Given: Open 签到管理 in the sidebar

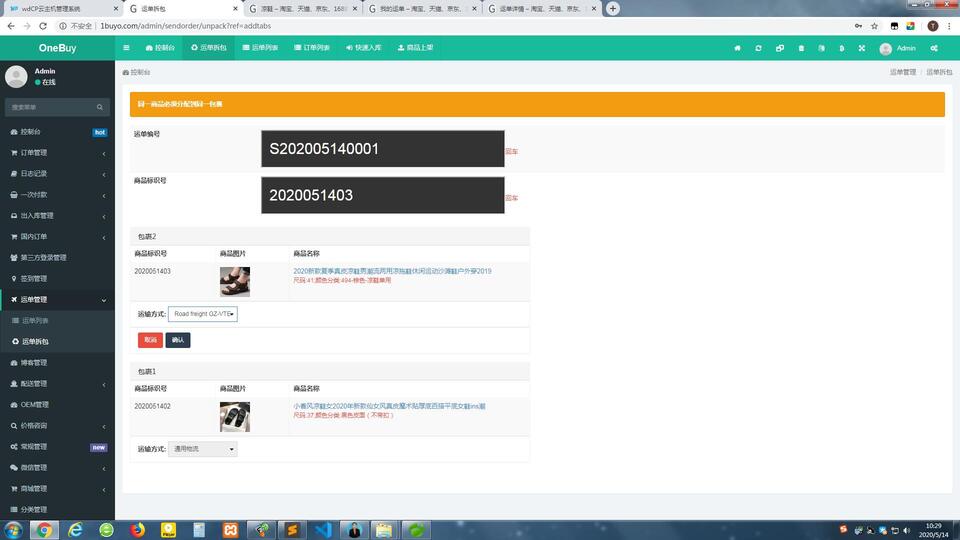Looking at the screenshot, I should (58, 279).
